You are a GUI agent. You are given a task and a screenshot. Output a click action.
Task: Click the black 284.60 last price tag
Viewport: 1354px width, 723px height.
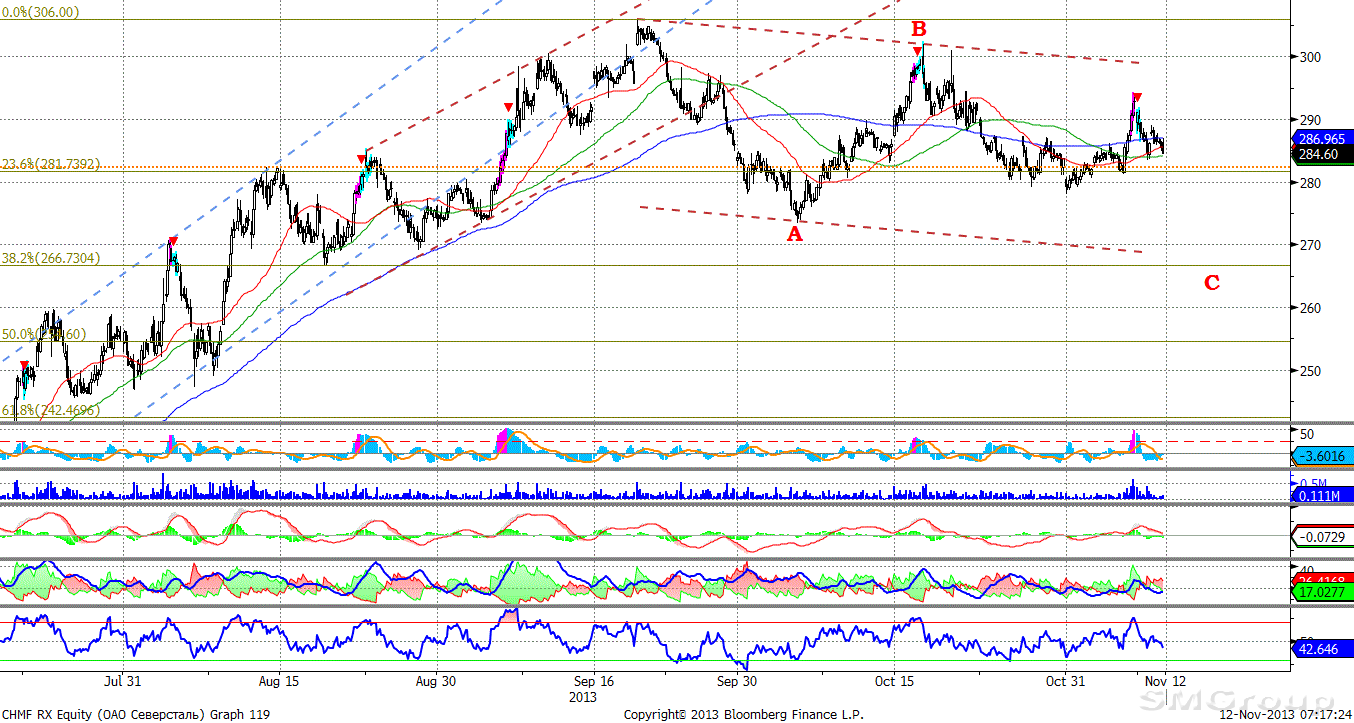point(1320,153)
